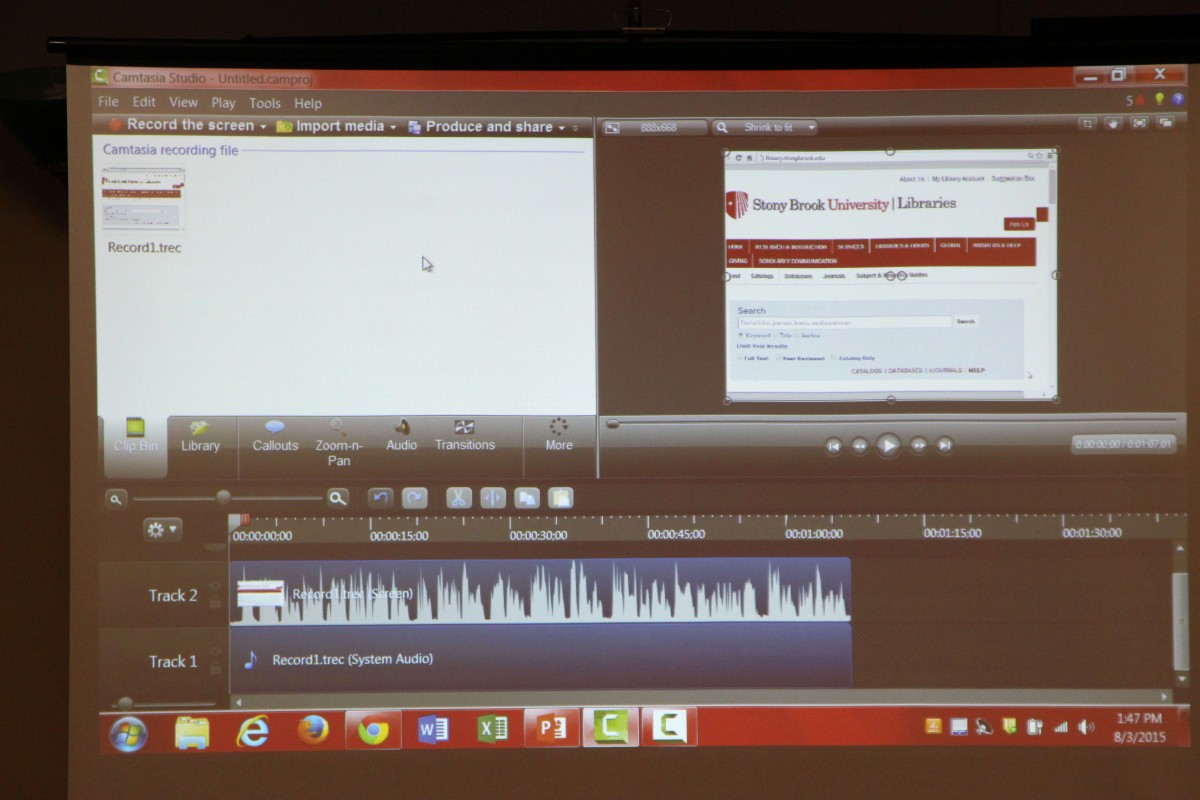Paste media onto the timeline
The image size is (1200, 800).
coord(561,497)
